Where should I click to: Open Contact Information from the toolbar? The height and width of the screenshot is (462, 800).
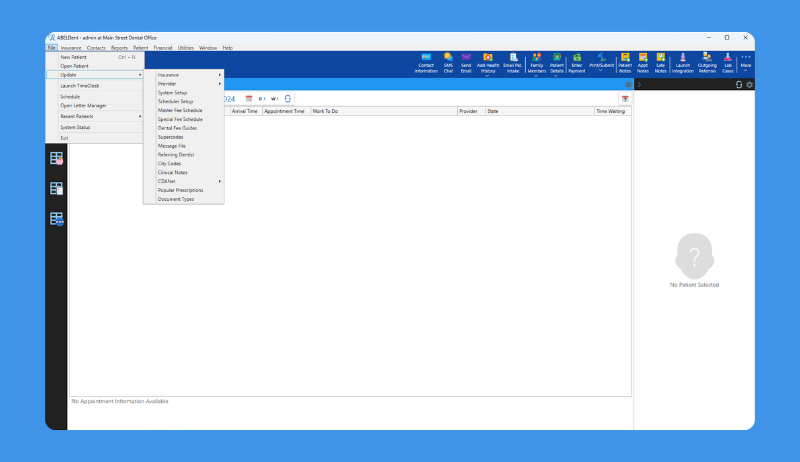coord(426,63)
